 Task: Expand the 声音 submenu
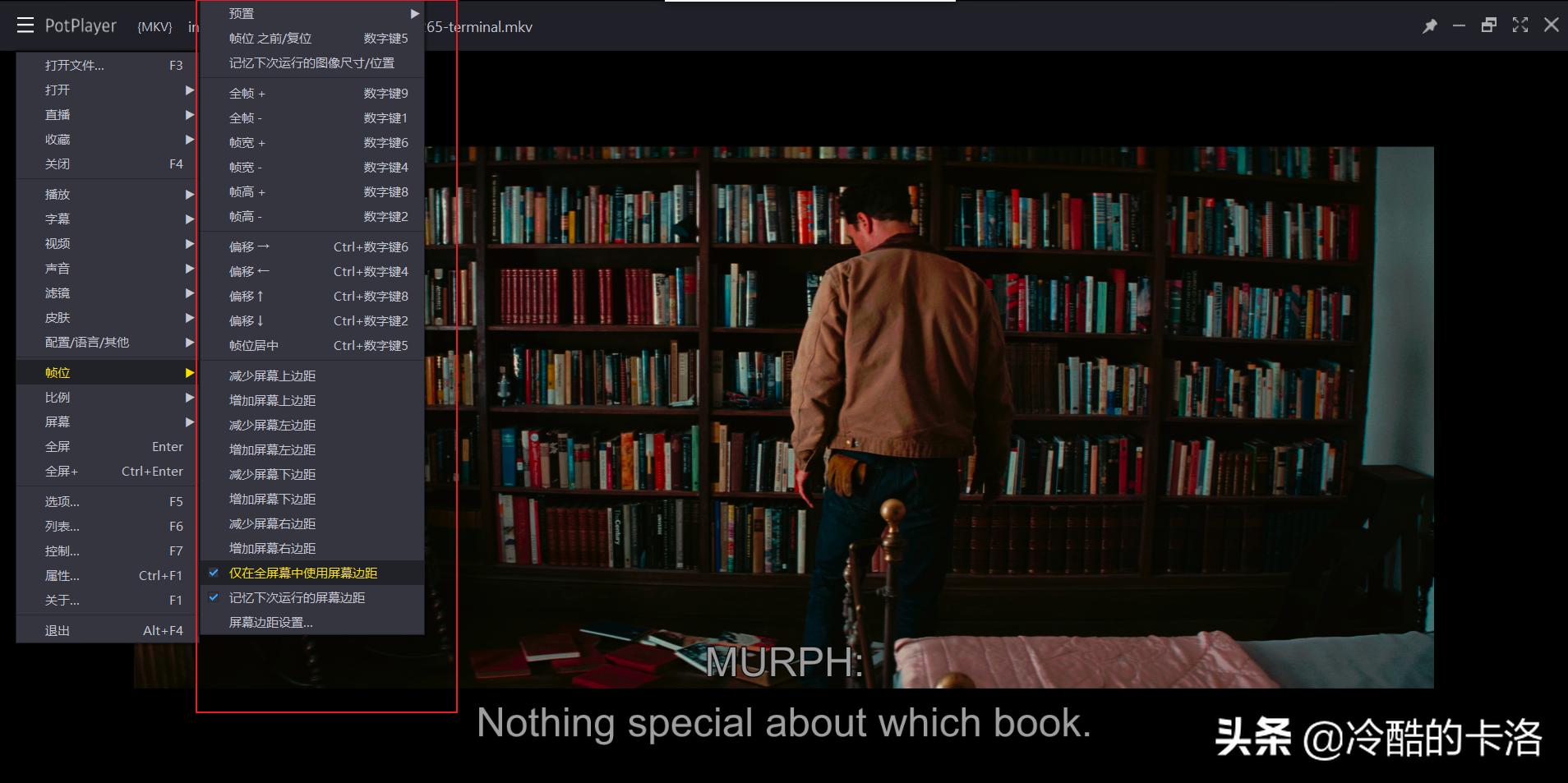point(106,268)
